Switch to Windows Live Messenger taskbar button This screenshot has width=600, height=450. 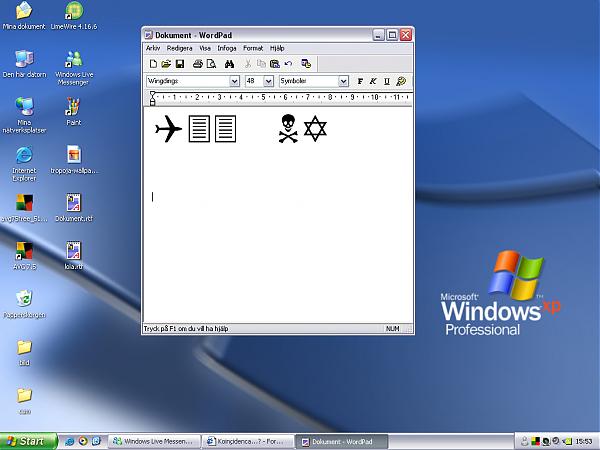(155, 441)
